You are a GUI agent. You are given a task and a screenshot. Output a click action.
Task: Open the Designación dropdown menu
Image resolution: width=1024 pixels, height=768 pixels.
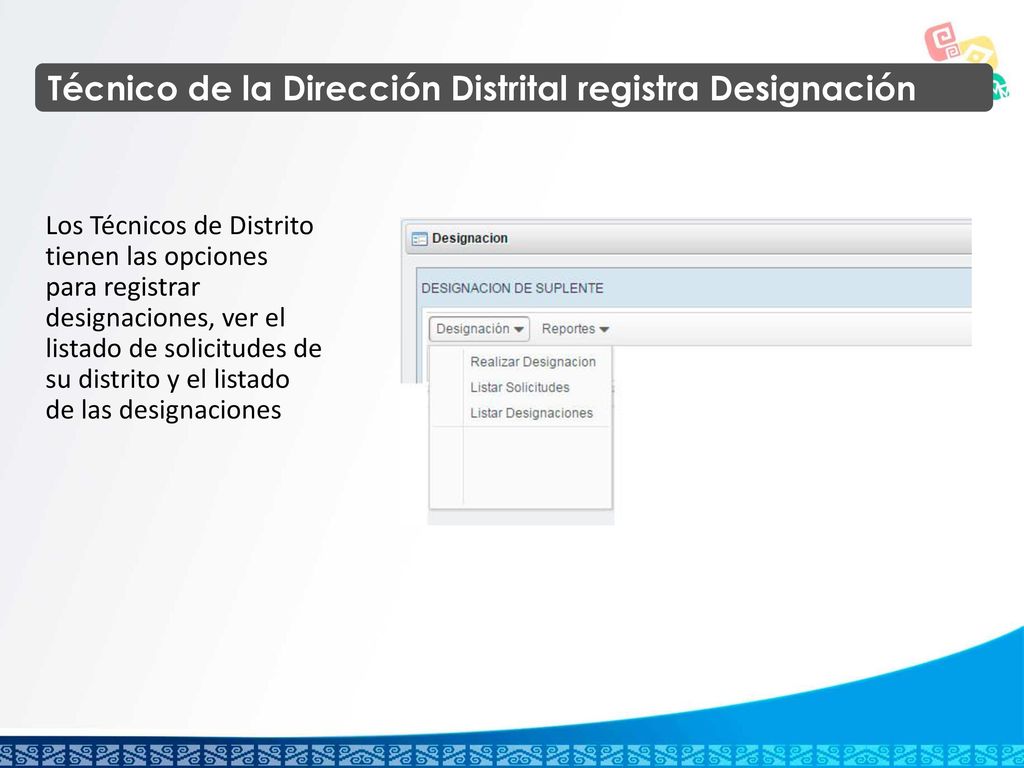coord(479,329)
